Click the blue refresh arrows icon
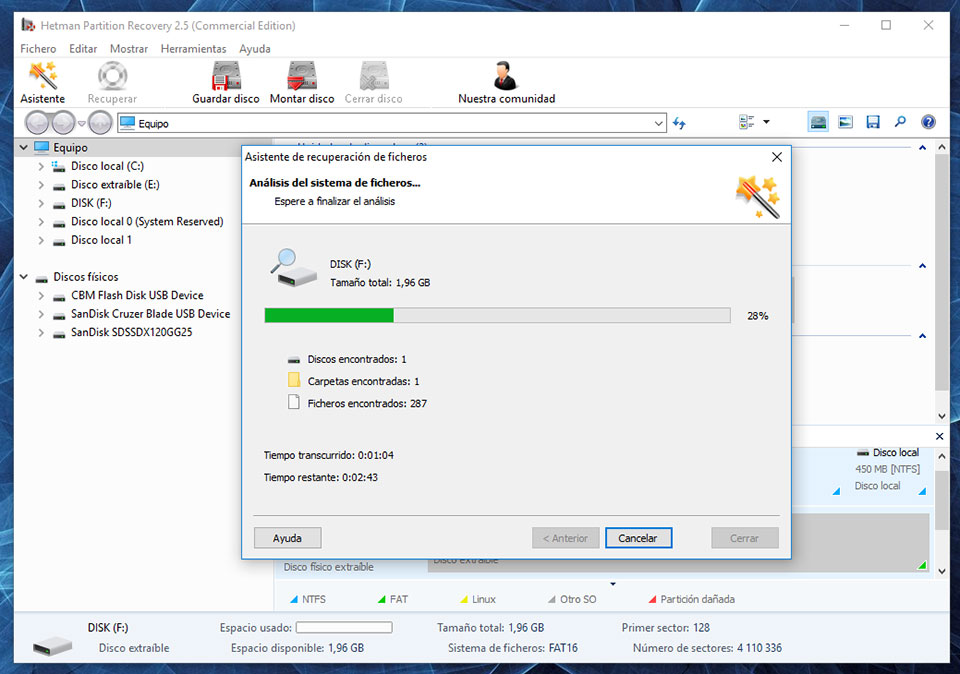This screenshot has width=960, height=674. coord(680,123)
